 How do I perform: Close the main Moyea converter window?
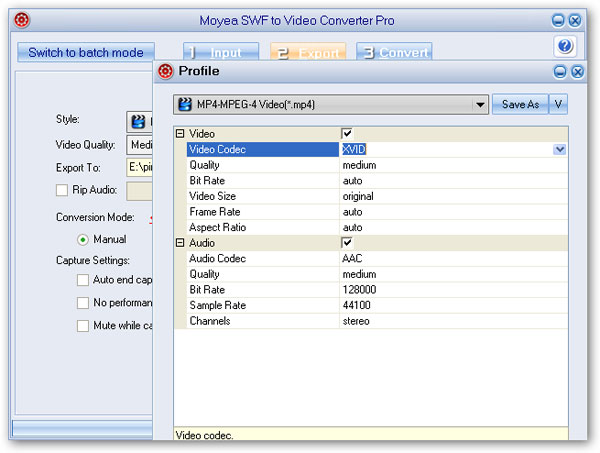(575, 20)
